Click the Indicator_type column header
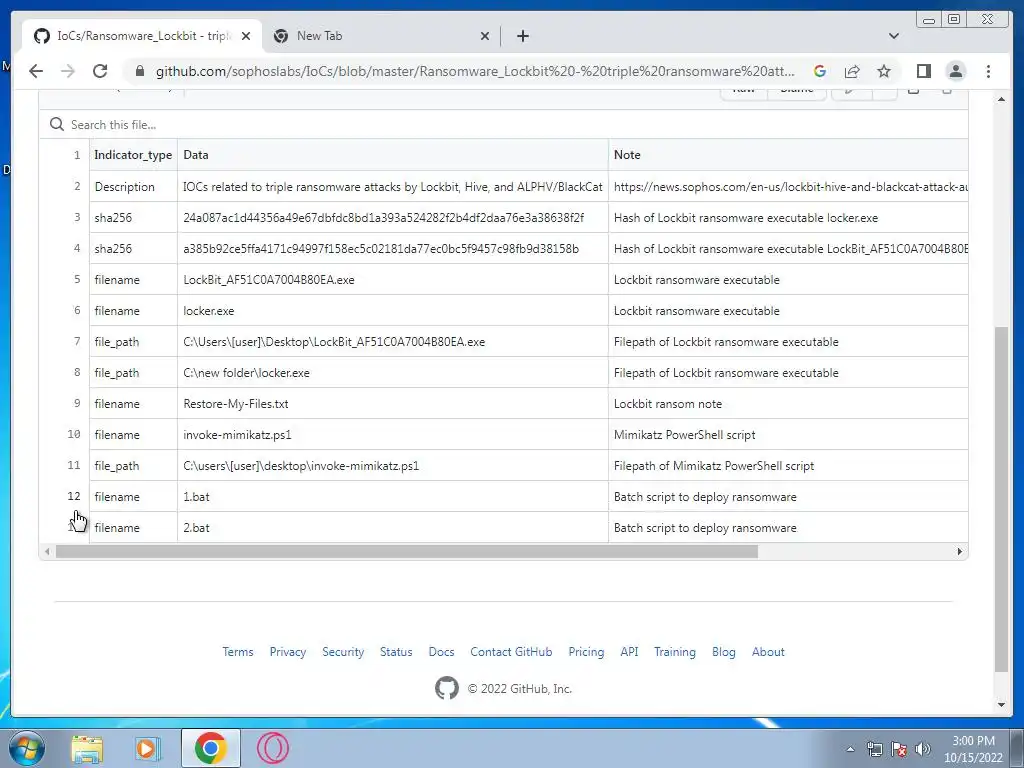The width and height of the screenshot is (1024, 768). (133, 155)
